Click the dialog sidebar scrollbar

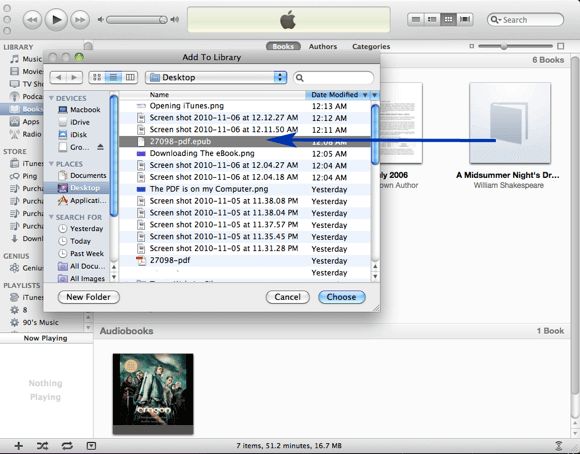(x=114, y=155)
